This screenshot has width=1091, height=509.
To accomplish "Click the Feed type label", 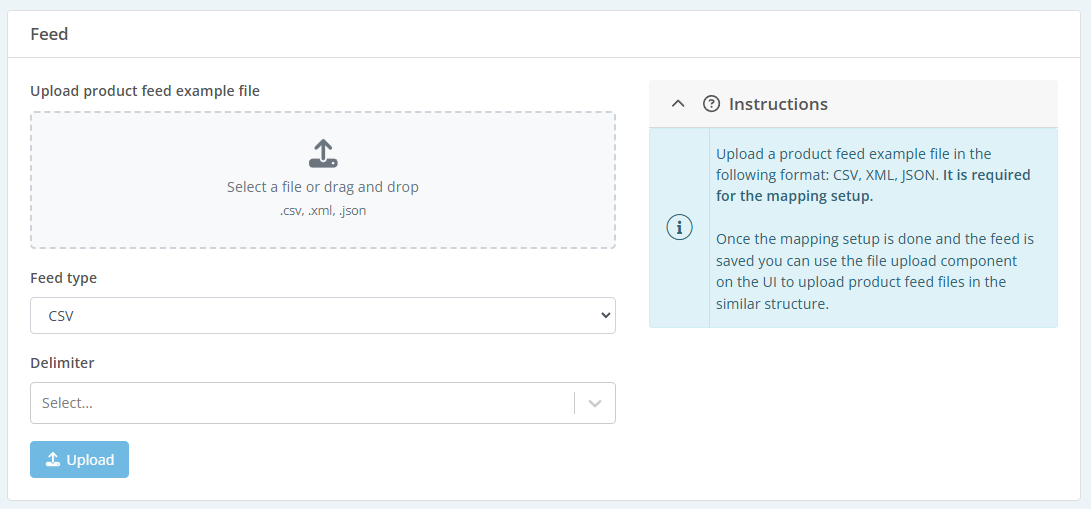I will pyautogui.click(x=63, y=278).
